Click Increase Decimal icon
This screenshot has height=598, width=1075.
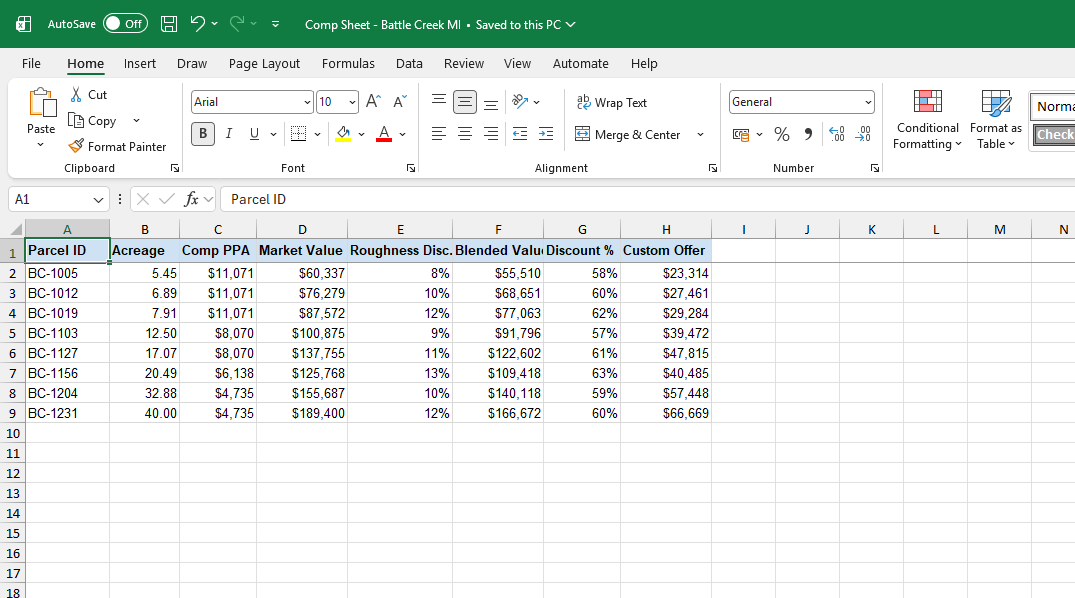836,134
